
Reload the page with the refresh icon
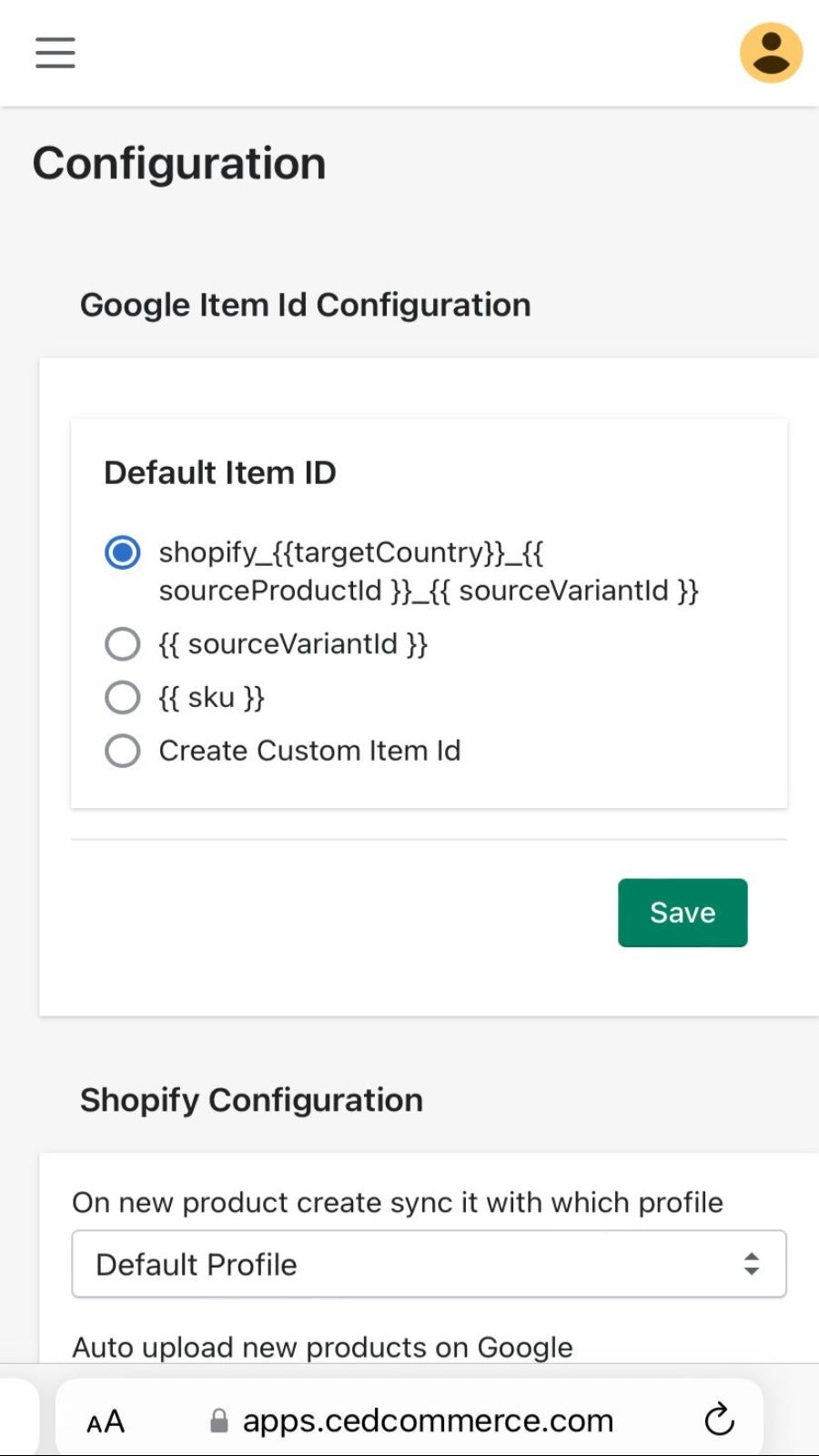click(x=719, y=1419)
